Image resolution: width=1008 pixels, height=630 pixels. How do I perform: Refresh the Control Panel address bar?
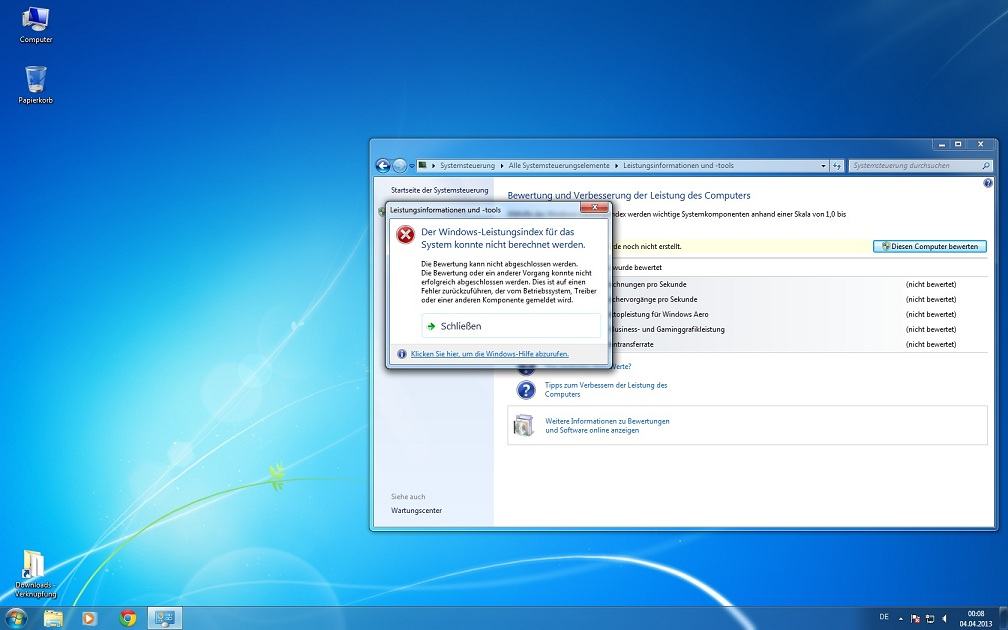pos(836,166)
